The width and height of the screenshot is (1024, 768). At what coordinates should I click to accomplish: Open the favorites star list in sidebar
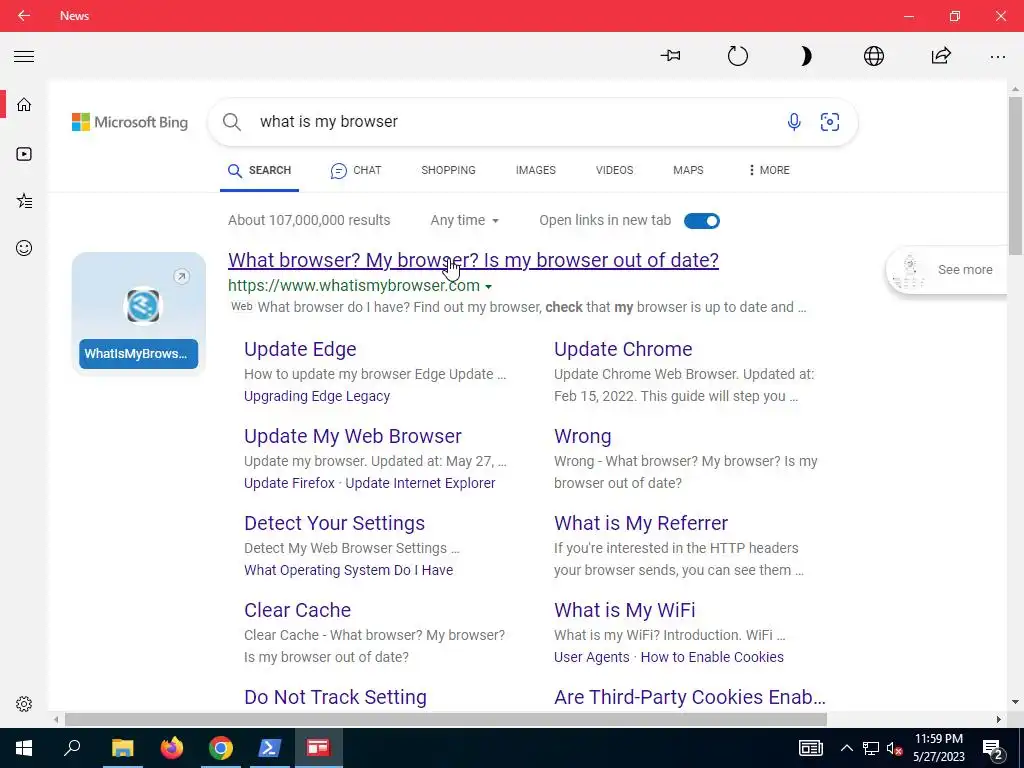[24, 201]
